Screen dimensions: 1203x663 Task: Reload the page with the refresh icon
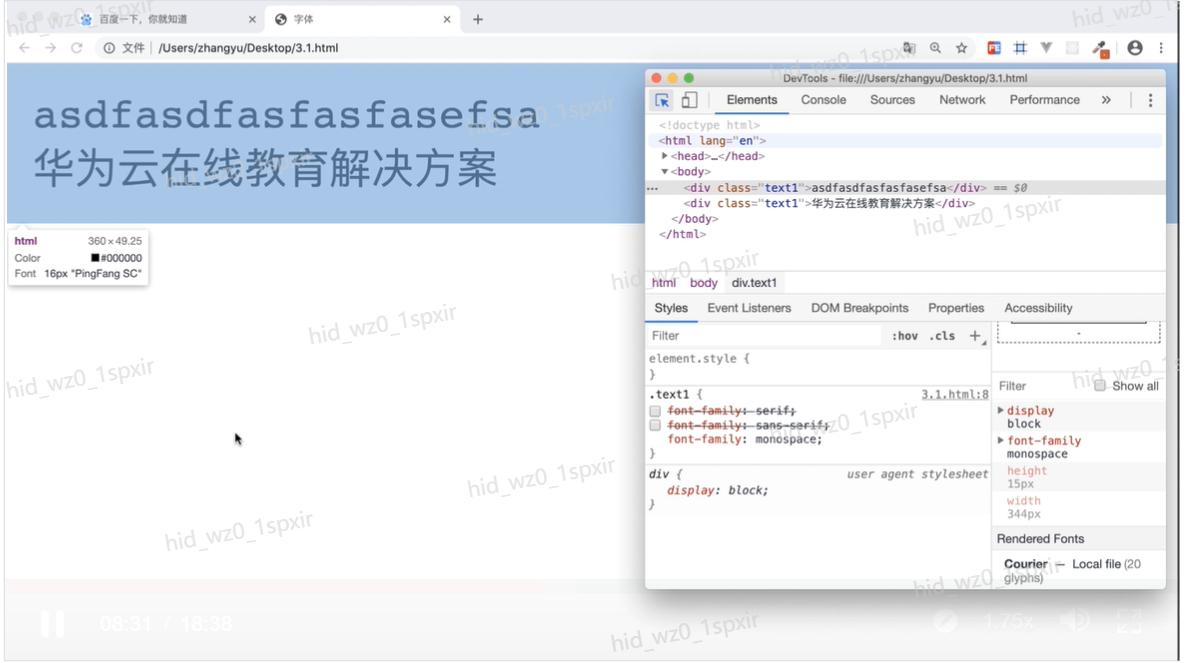pyautogui.click(x=76, y=48)
